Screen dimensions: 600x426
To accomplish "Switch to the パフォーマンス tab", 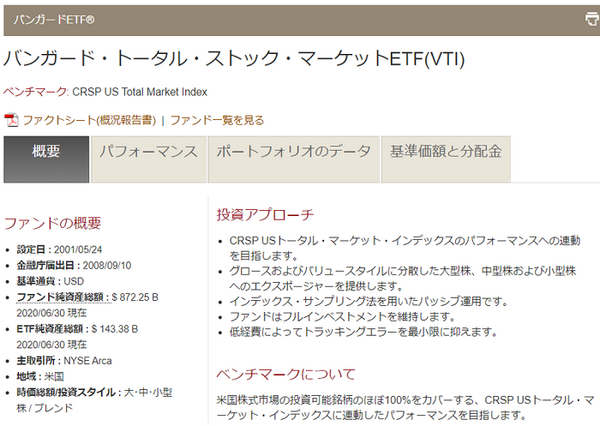I will point(148,159).
